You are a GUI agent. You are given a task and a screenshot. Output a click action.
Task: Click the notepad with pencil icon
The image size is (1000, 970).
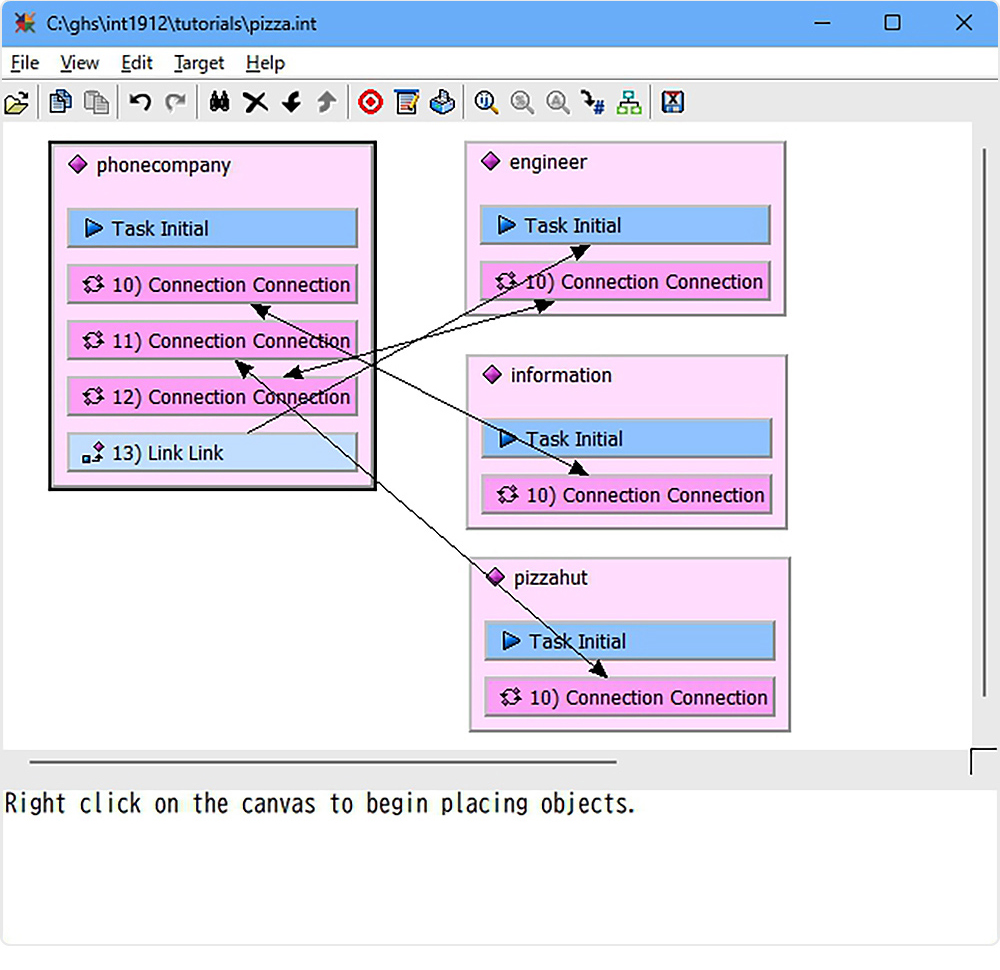(406, 102)
